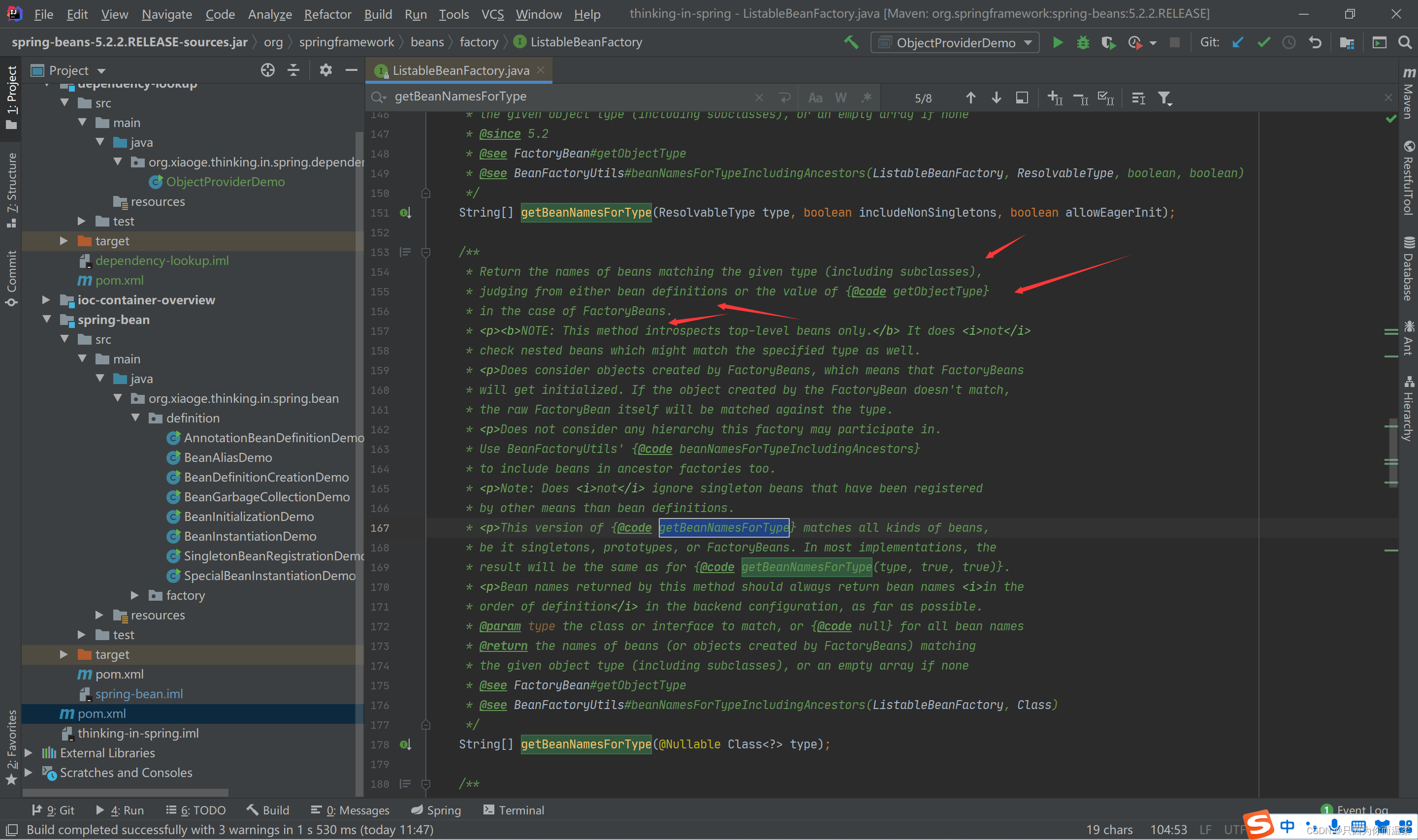Run ObjectProviderDemo with the green play icon
The height and width of the screenshot is (840, 1418).
[1057, 42]
